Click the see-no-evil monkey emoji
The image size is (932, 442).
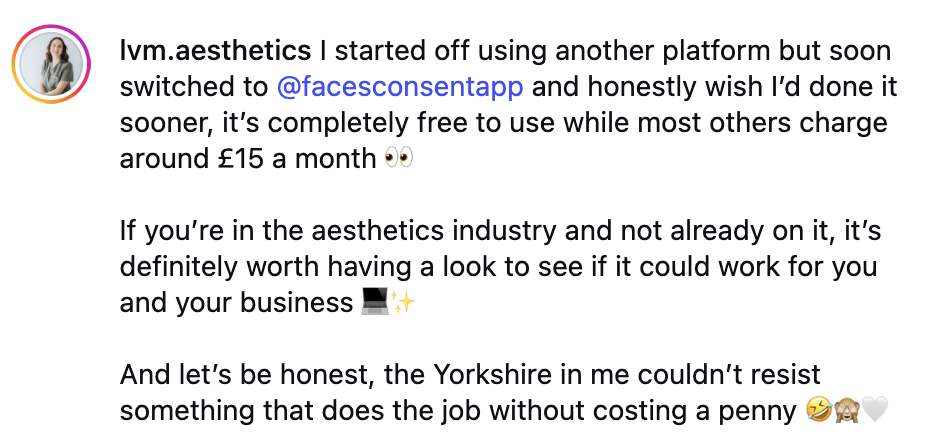pos(846,412)
